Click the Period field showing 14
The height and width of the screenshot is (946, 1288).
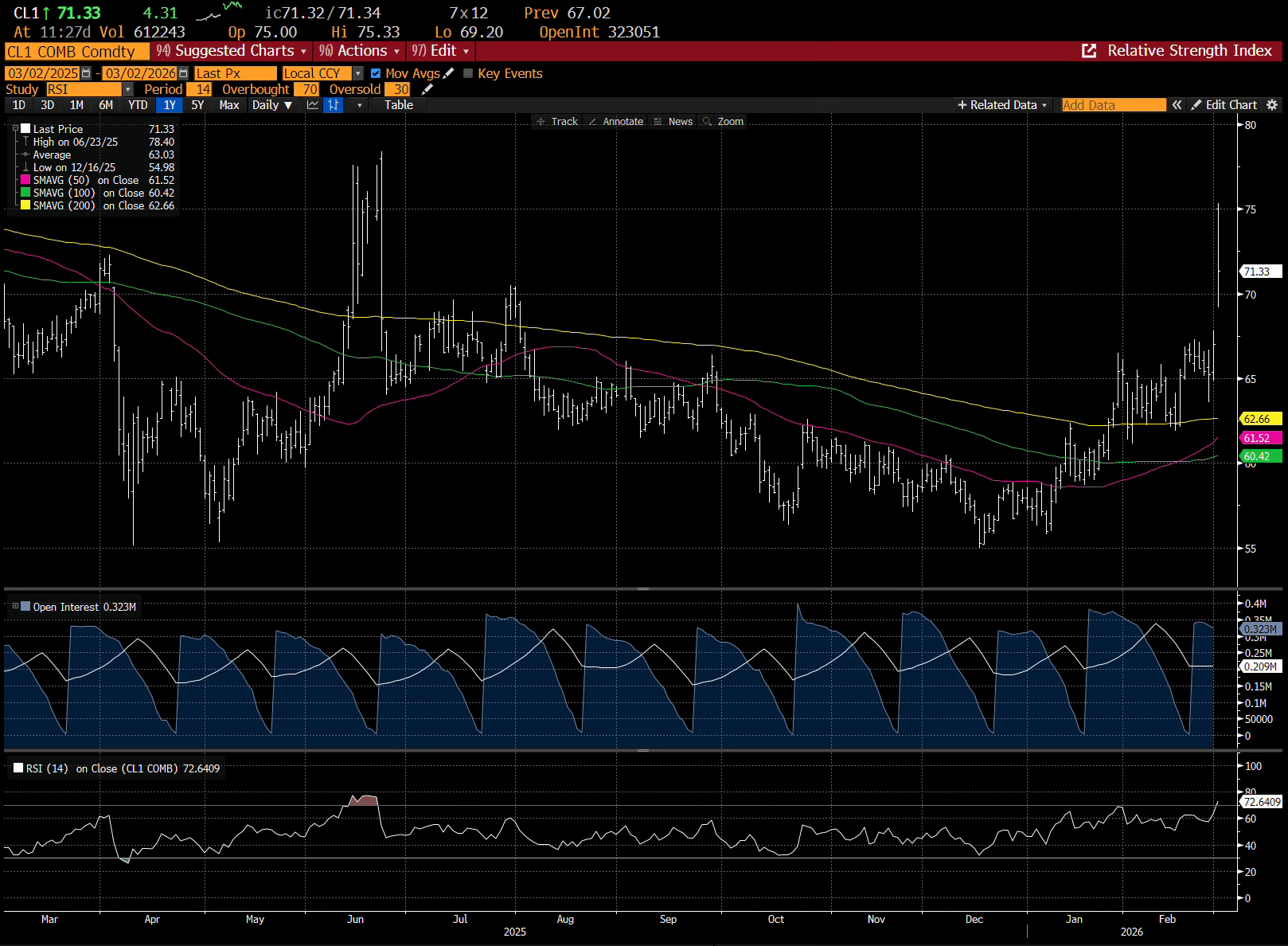click(200, 89)
